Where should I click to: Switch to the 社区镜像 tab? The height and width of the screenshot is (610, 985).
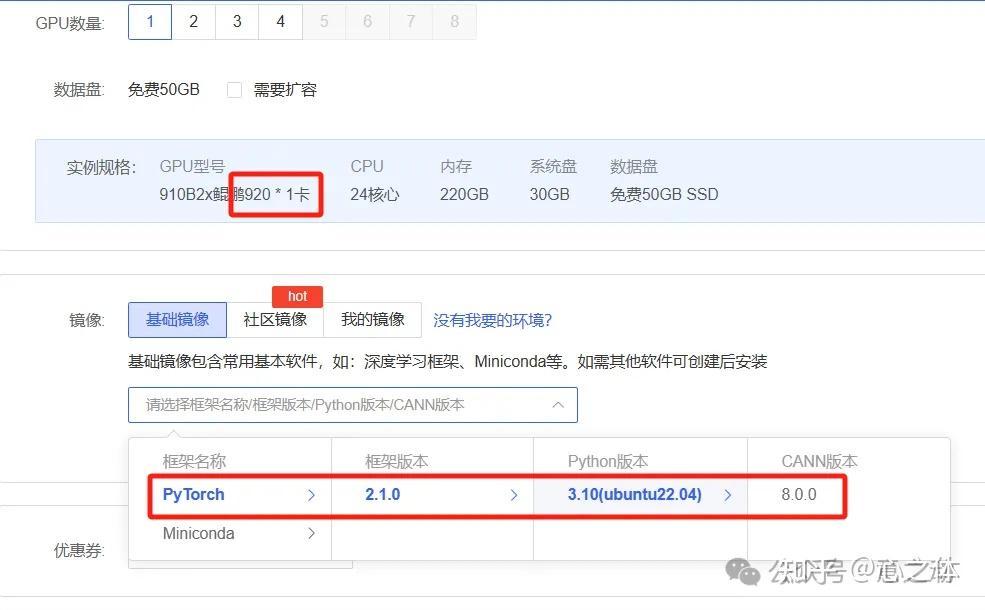tap(277, 319)
